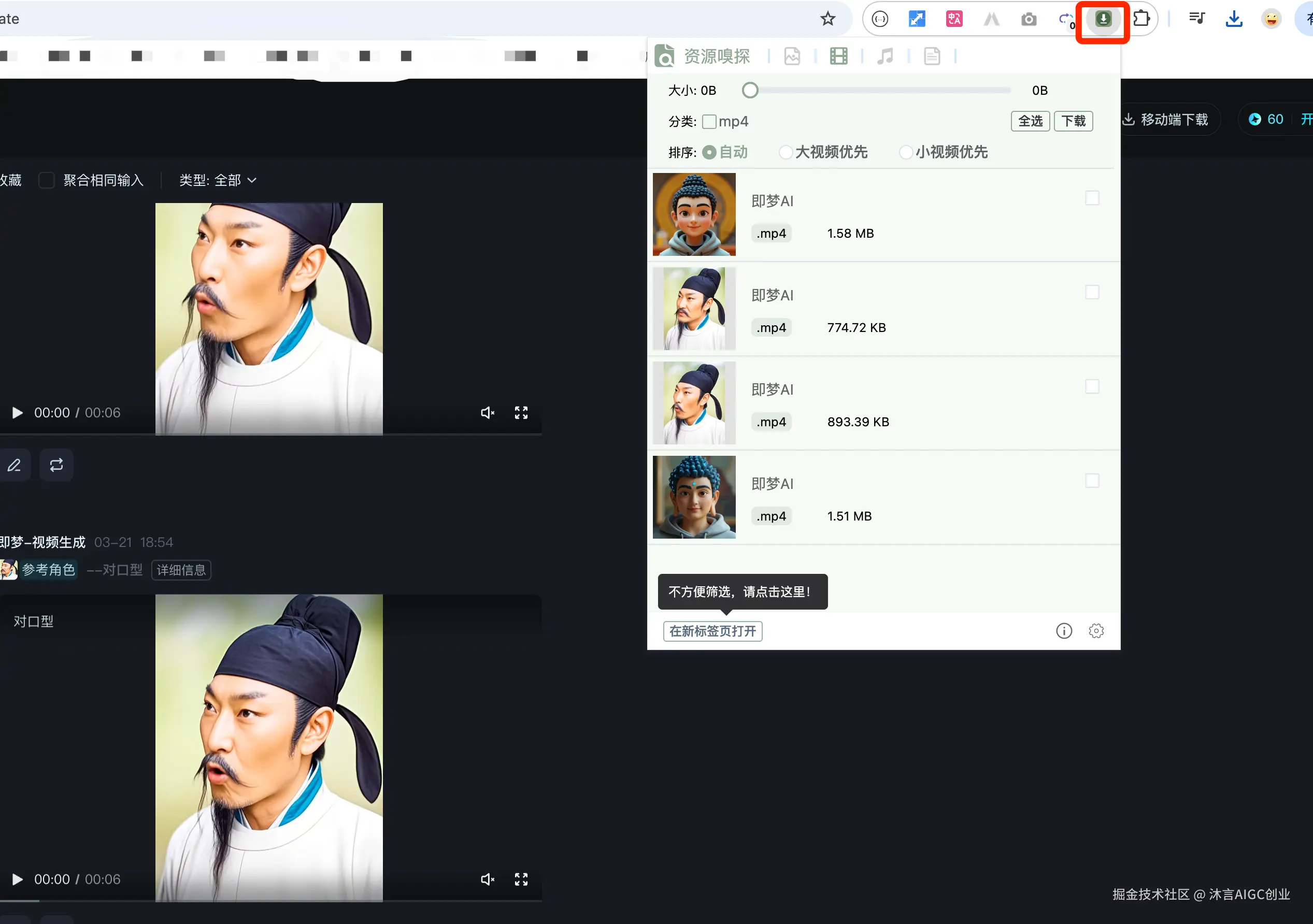The height and width of the screenshot is (924, 1313).
Task: Check the mp4 category checkbox
Action: 709,122
